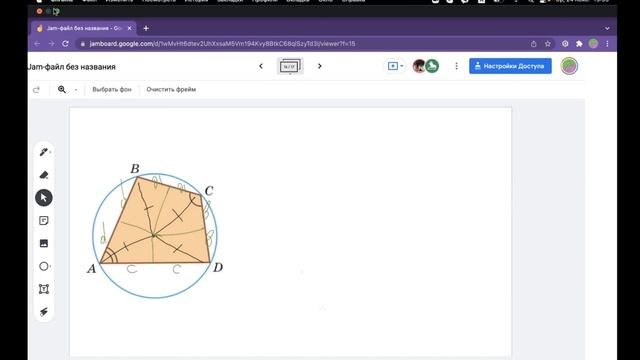640x360 pixels.
Task: Open the Google account avatar
Action: click(569, 66)
